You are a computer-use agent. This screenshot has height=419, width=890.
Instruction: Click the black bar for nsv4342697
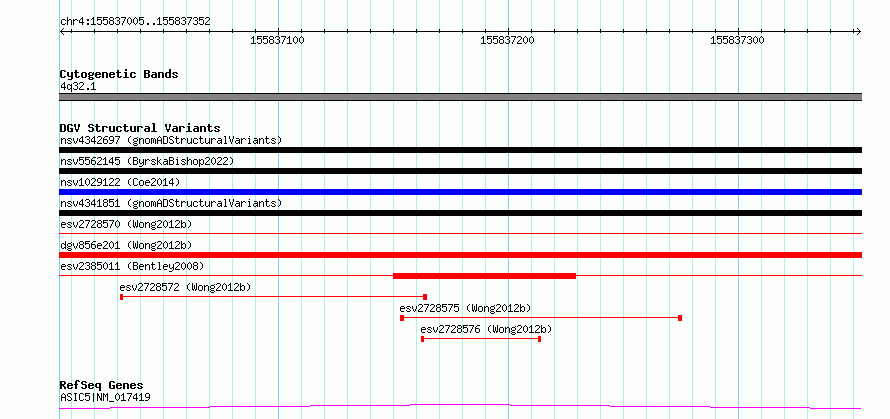click(x=460, y=150)
